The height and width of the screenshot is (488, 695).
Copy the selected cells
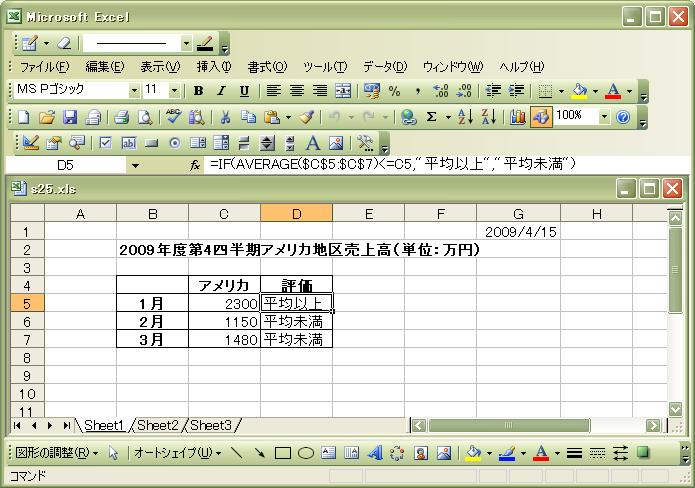248,117
